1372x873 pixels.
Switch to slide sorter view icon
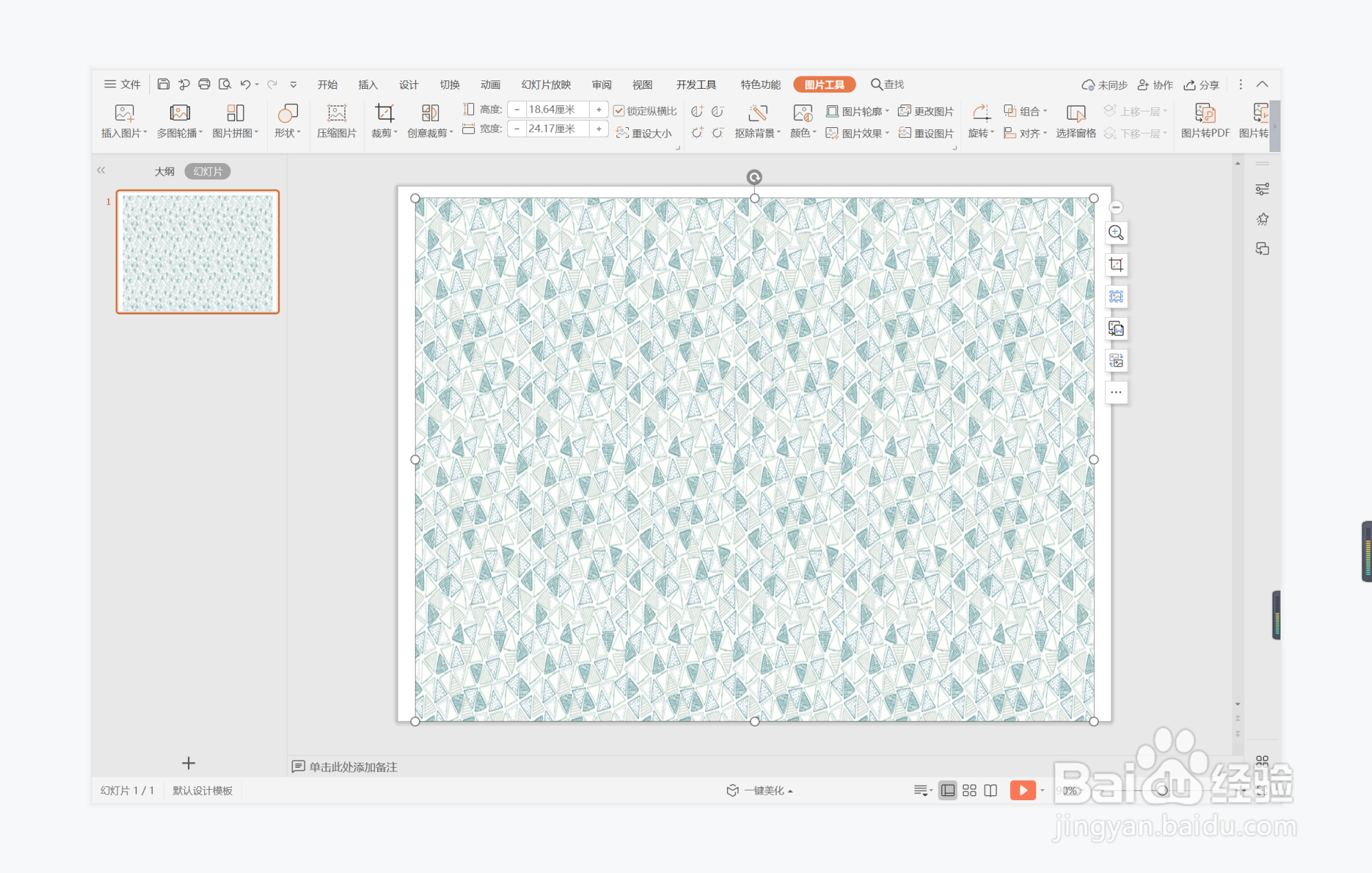pyautogui.click(x=969, y=790)
